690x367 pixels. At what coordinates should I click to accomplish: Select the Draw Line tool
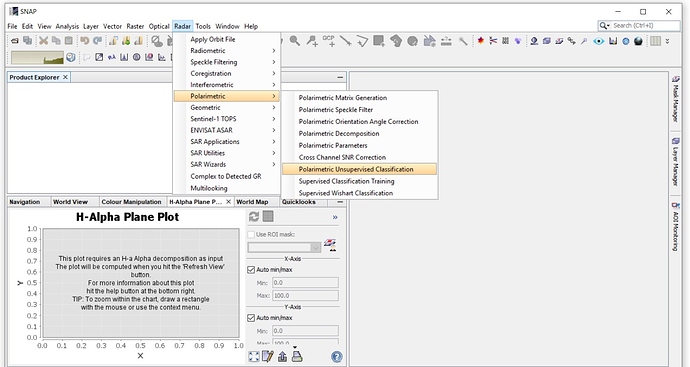[346, 41]
